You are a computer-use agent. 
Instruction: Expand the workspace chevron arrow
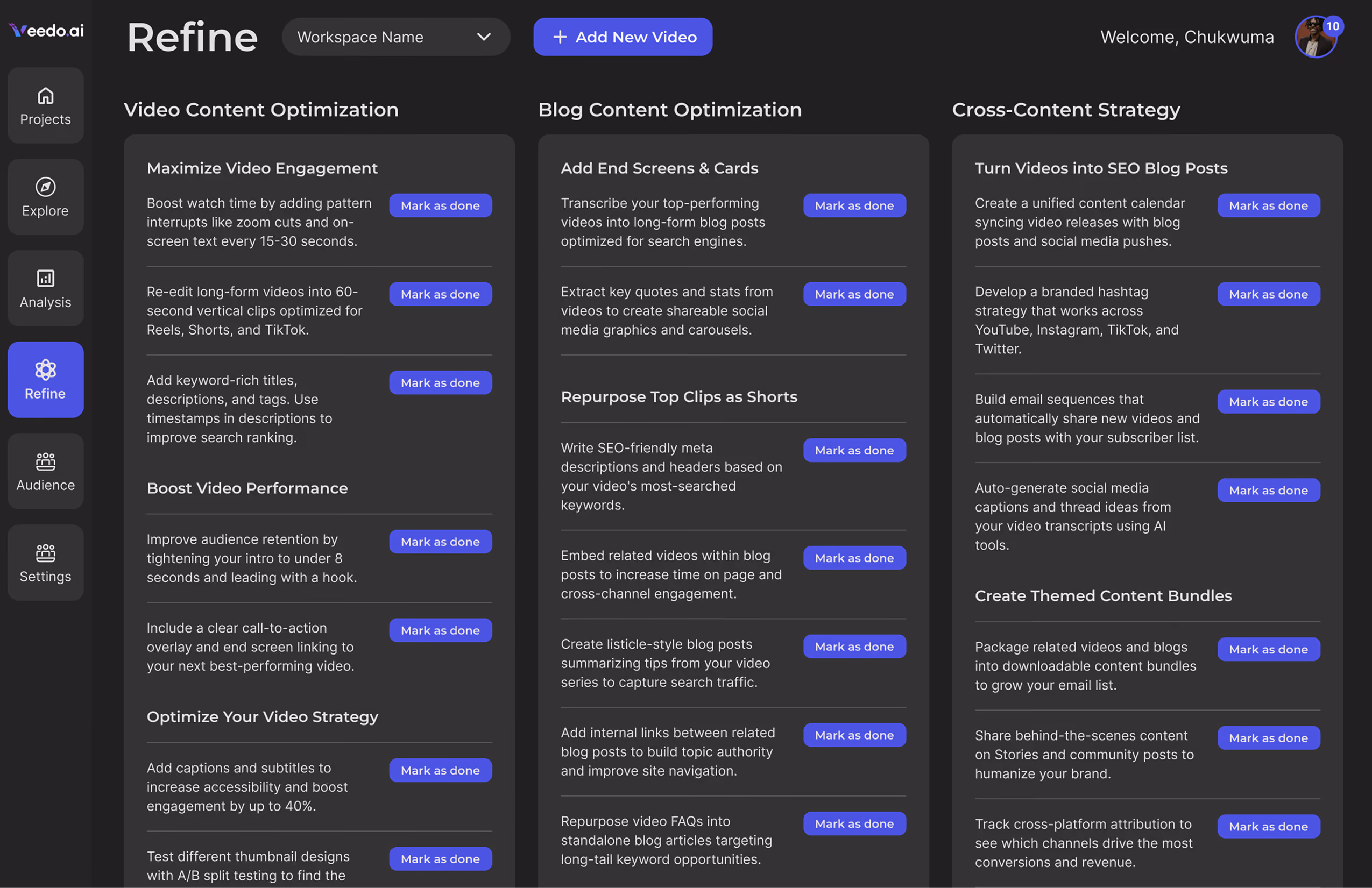pos(484,37)
